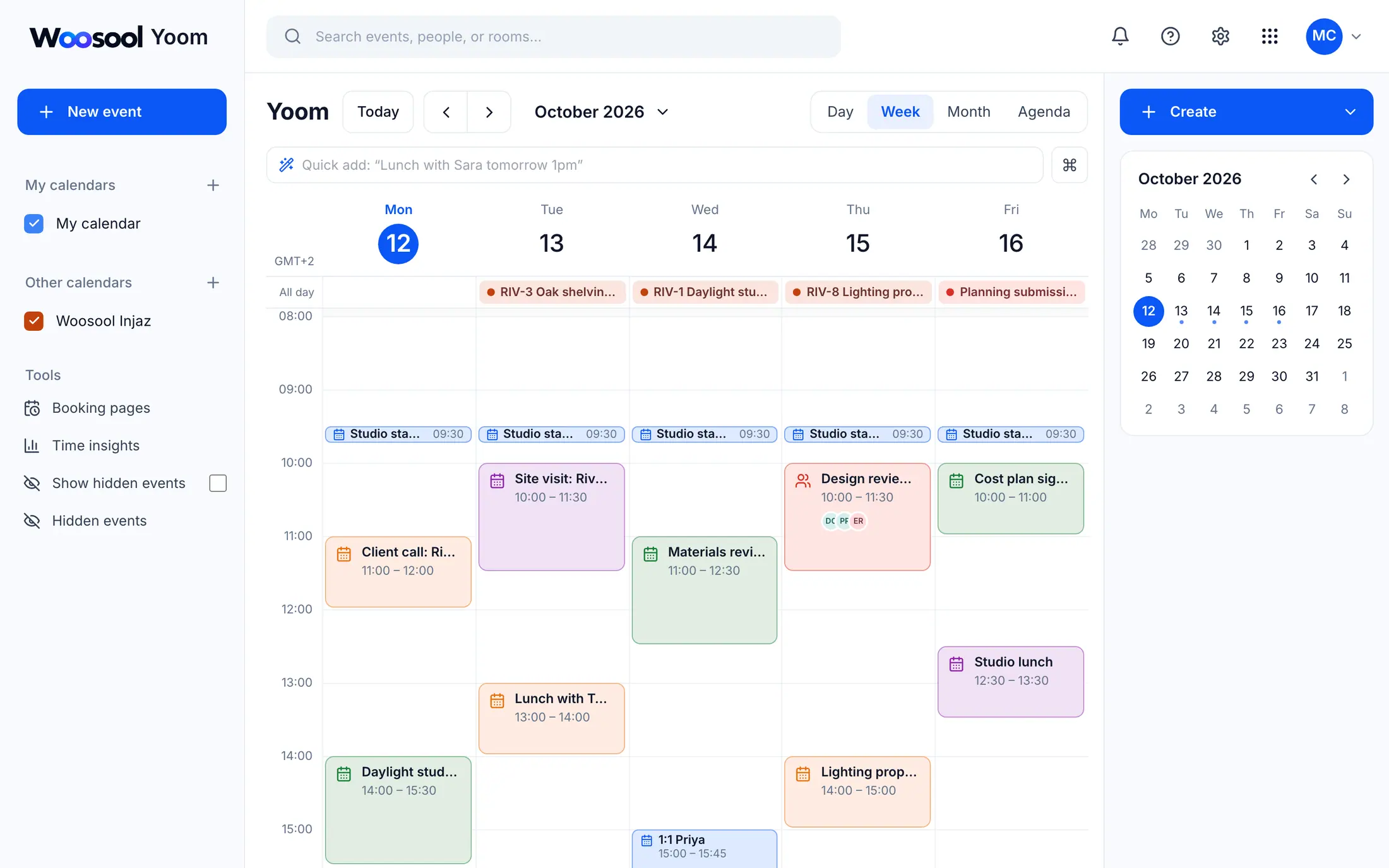This screenshot has height=868, width=1389.
Task: Open RIV-3 Oak shelving all-day event
Action: [x=552, y=292]
